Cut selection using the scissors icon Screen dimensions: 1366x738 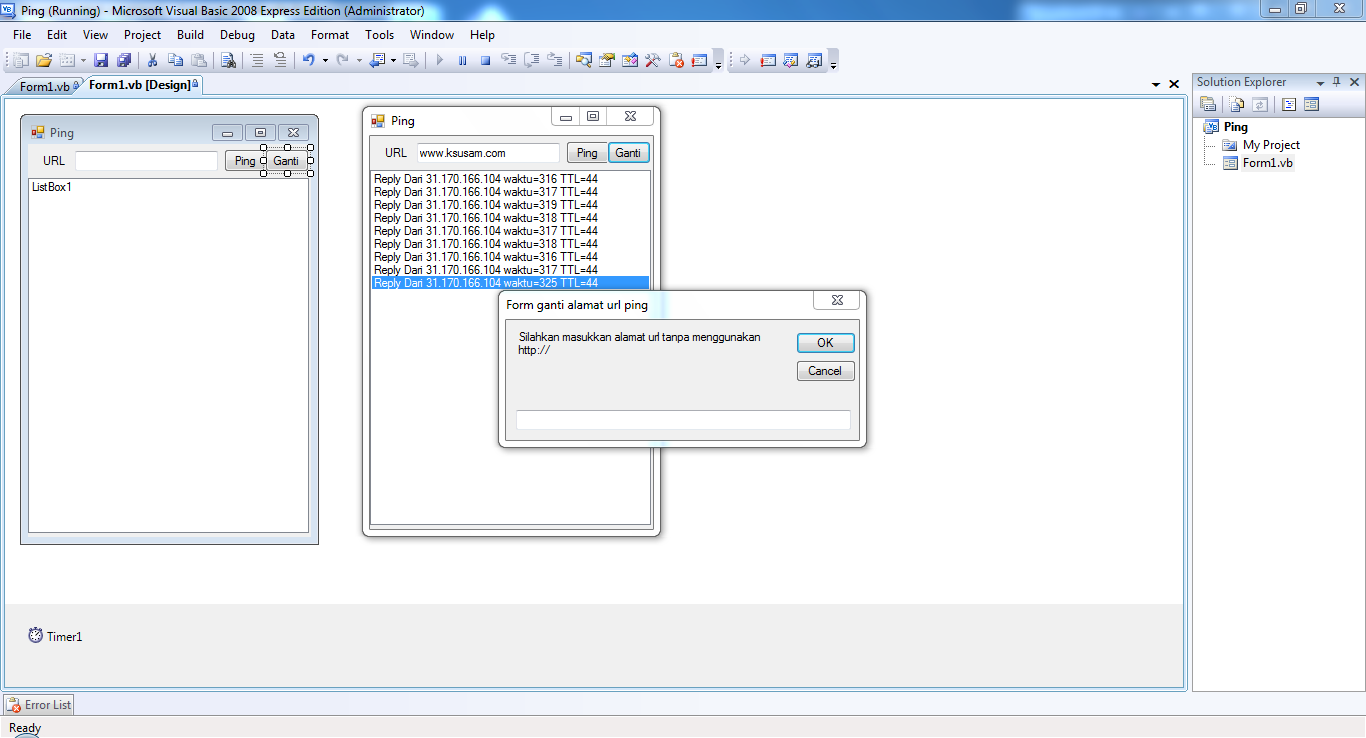pos(153,60)
